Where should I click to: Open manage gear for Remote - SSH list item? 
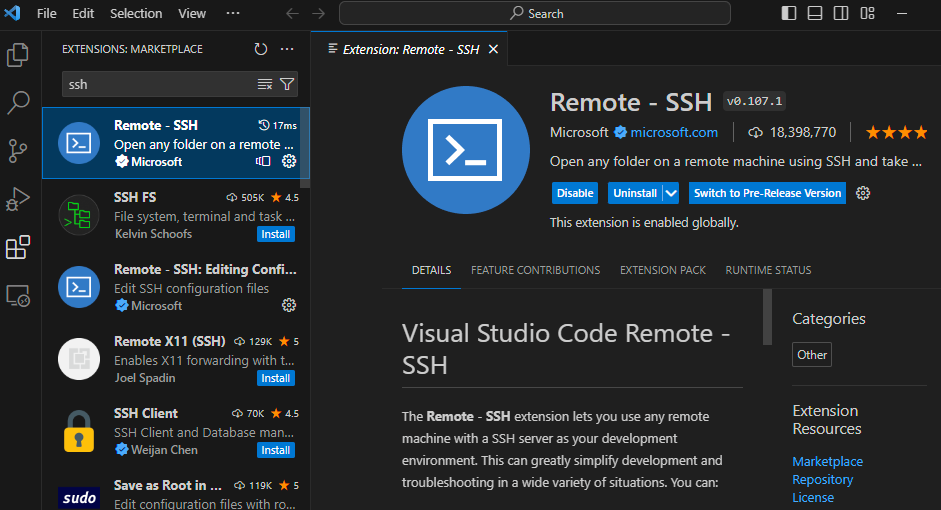(x=289, y=161)
